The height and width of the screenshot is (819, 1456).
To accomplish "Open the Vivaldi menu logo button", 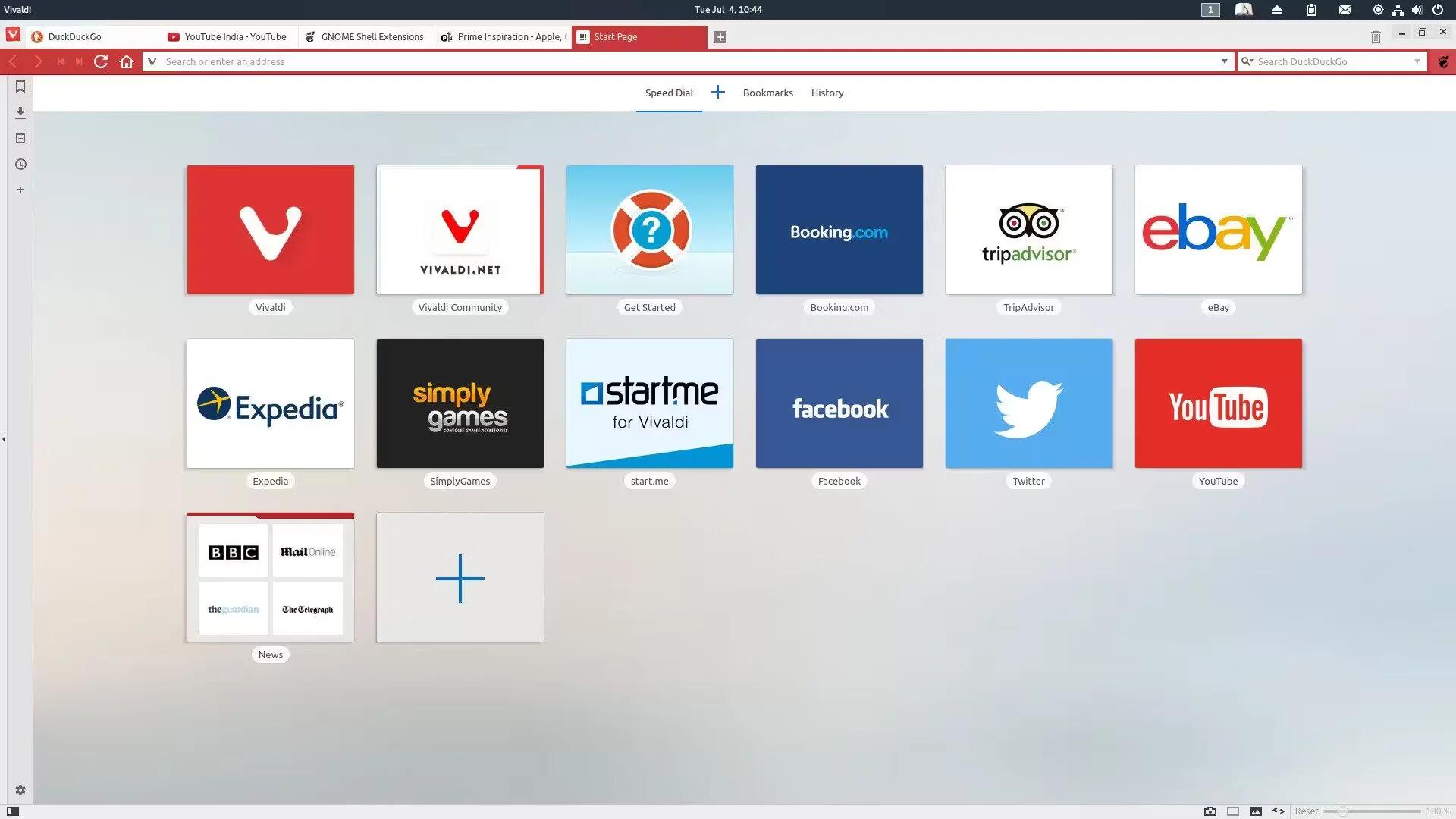I will pos(13,35).
